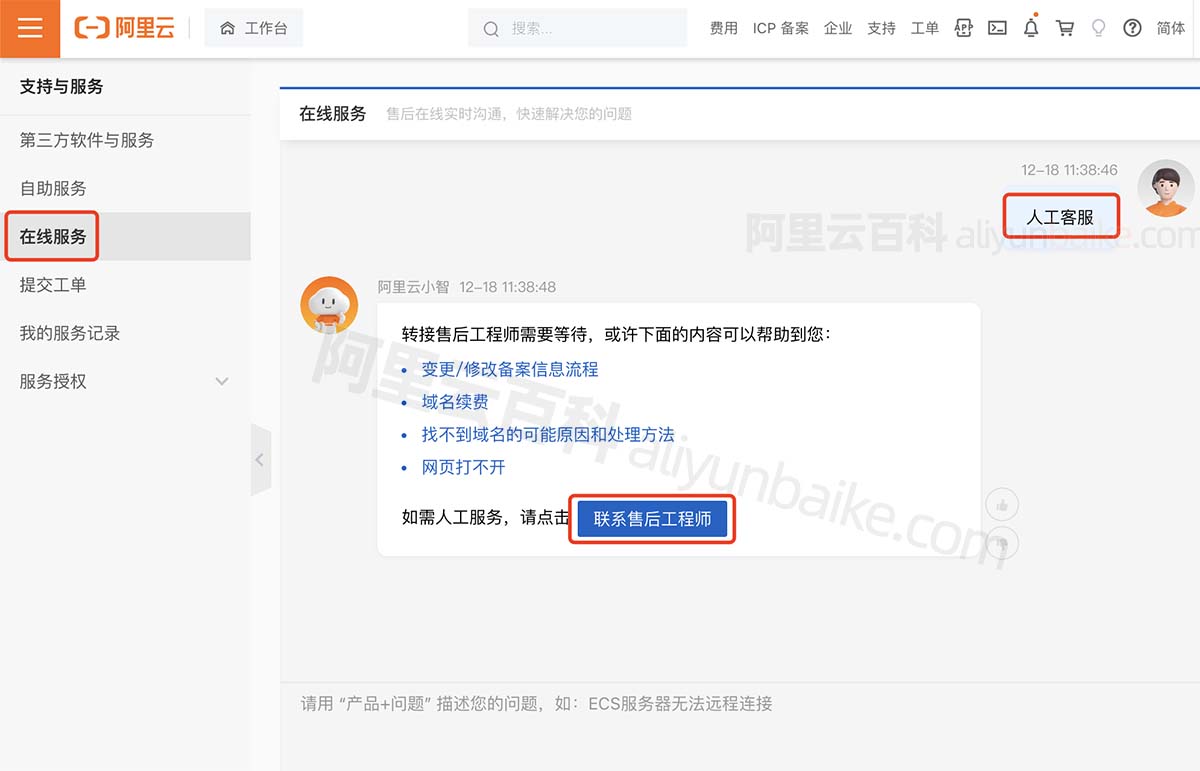Viewport: 1200px width, 771px height.
Task: Open the help question-mark icon
Action: point(1132,28)
